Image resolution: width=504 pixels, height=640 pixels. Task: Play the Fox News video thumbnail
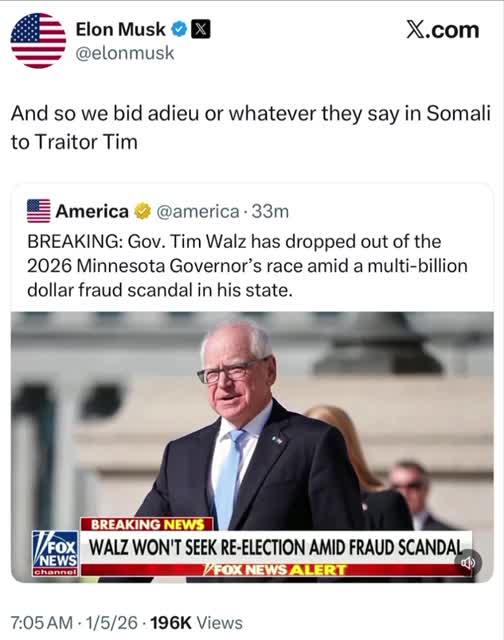252,447
